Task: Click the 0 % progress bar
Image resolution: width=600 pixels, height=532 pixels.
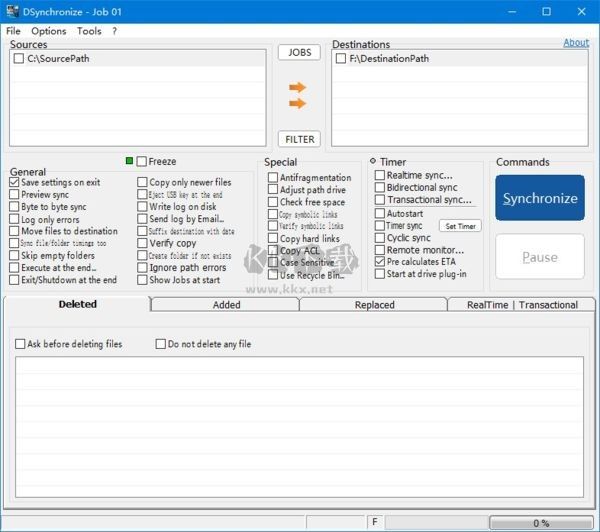Action: (x=540, y=523)
